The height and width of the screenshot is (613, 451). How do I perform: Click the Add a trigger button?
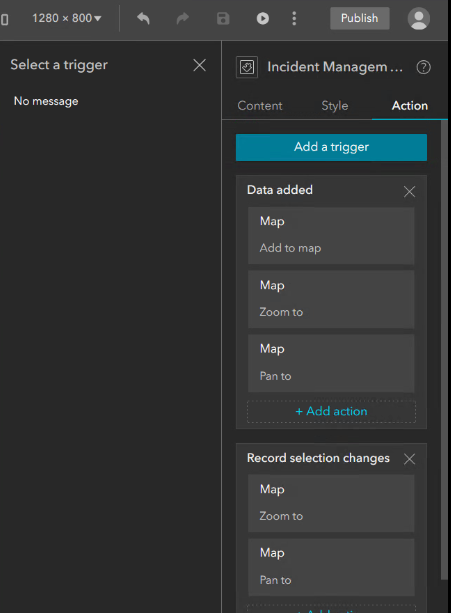(x=331, y=147)
